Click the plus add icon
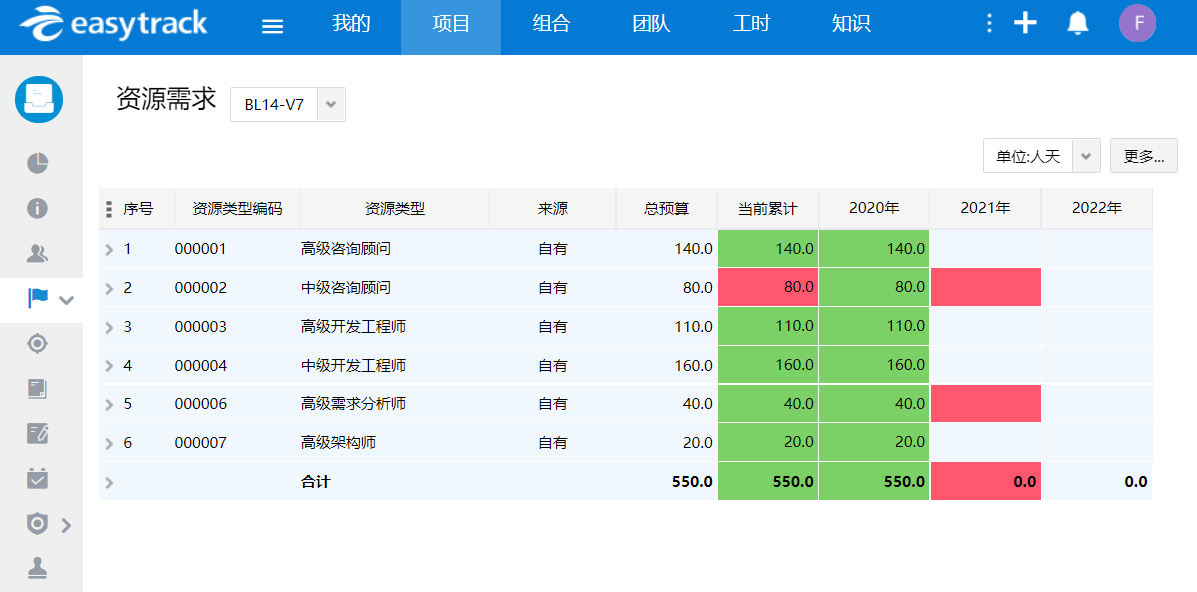 click(x=1025, y=24)
